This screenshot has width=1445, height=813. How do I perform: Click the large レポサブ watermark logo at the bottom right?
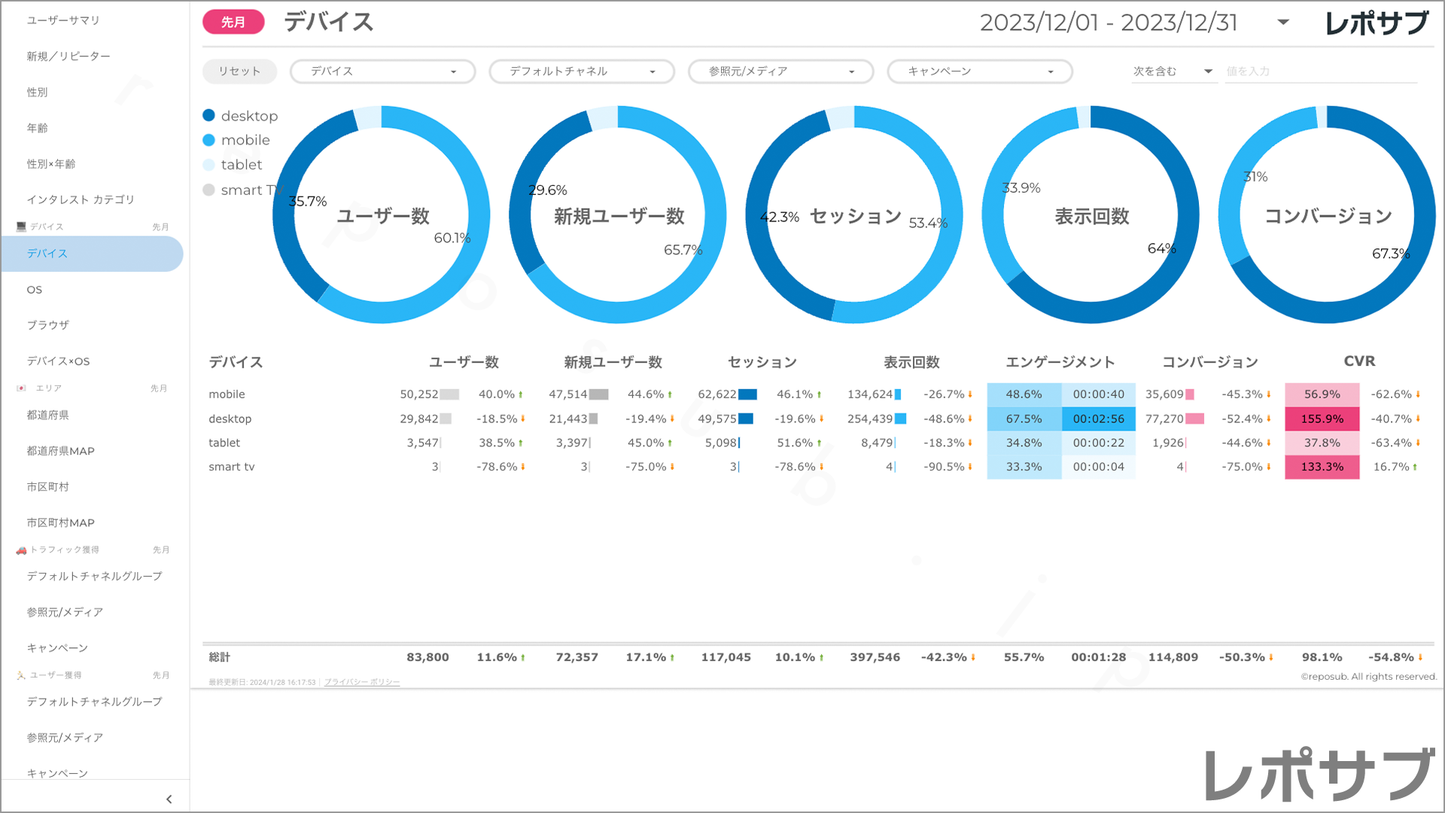click(1319, 775)
